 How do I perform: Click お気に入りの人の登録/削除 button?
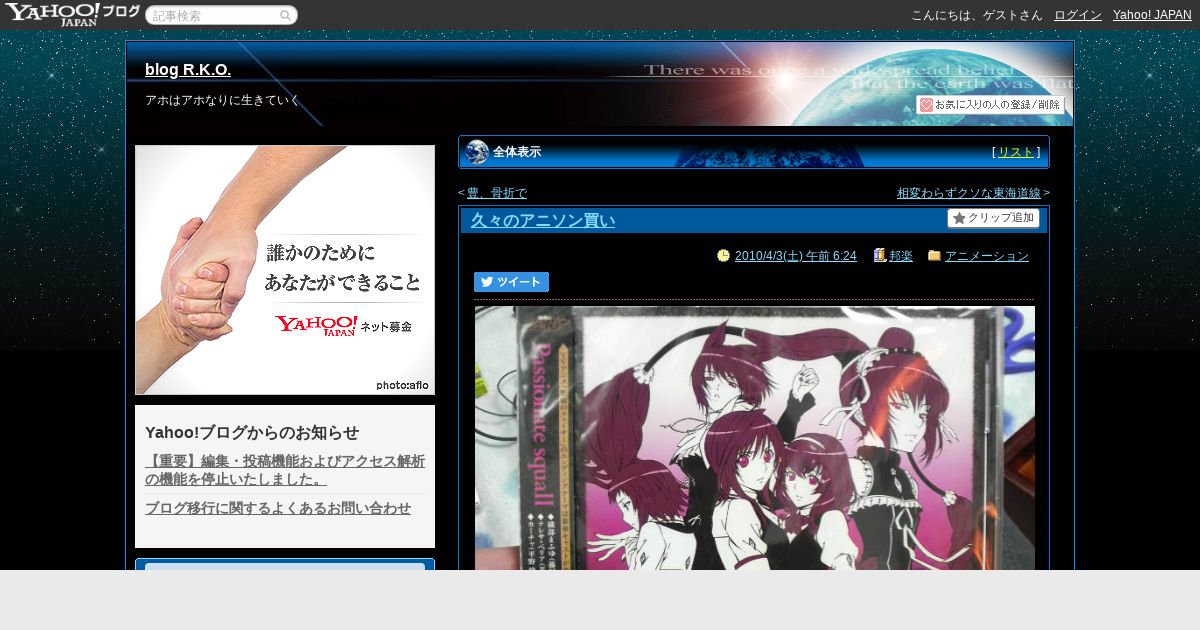pos(990,104)
